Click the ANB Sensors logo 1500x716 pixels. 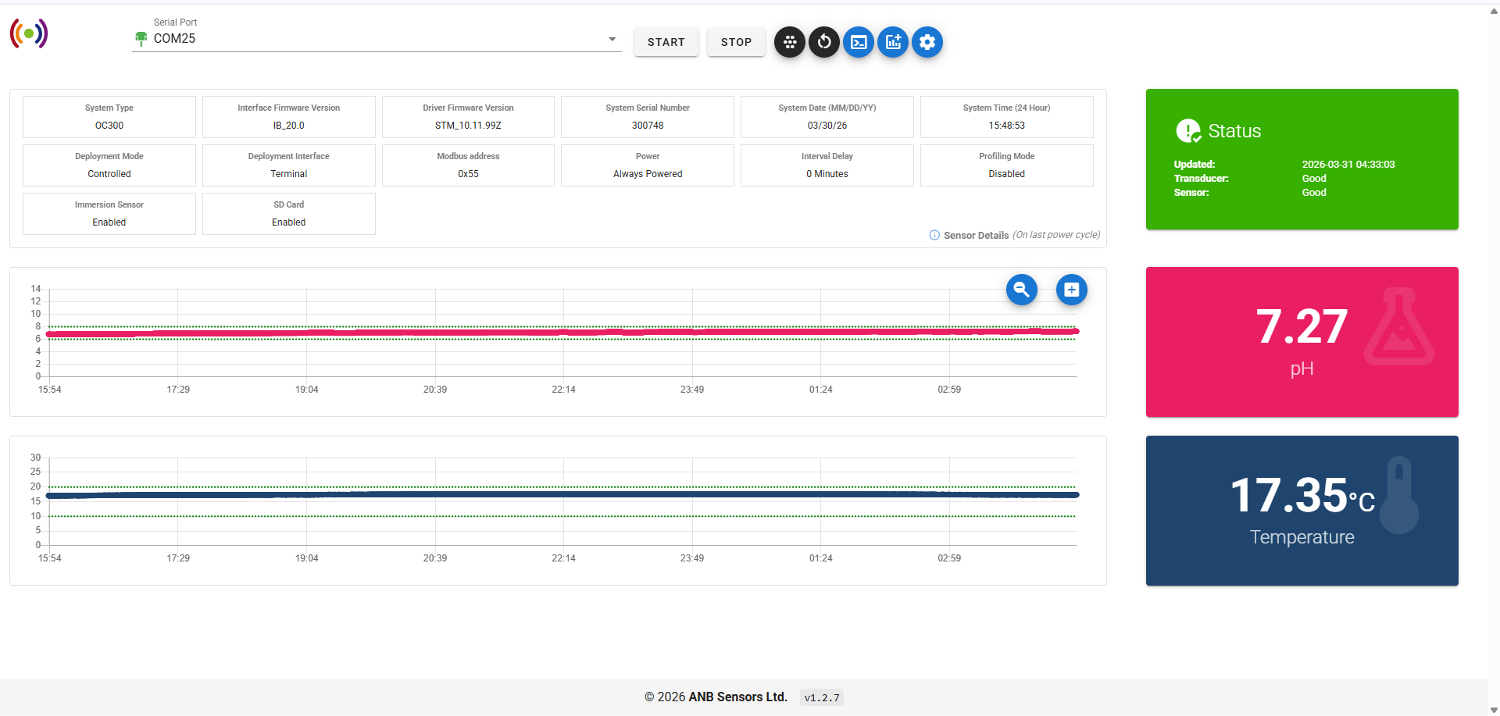click(x=29, y=33)
